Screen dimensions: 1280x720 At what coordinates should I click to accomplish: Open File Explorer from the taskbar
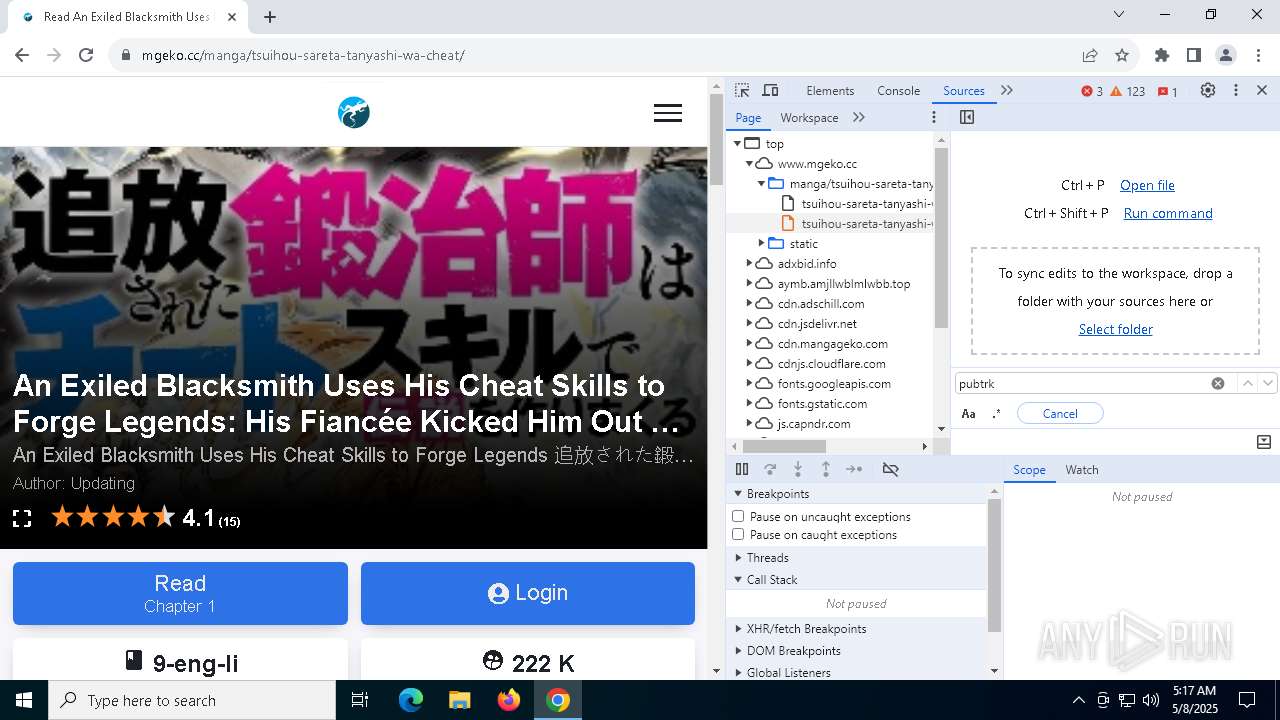[459, 700]
